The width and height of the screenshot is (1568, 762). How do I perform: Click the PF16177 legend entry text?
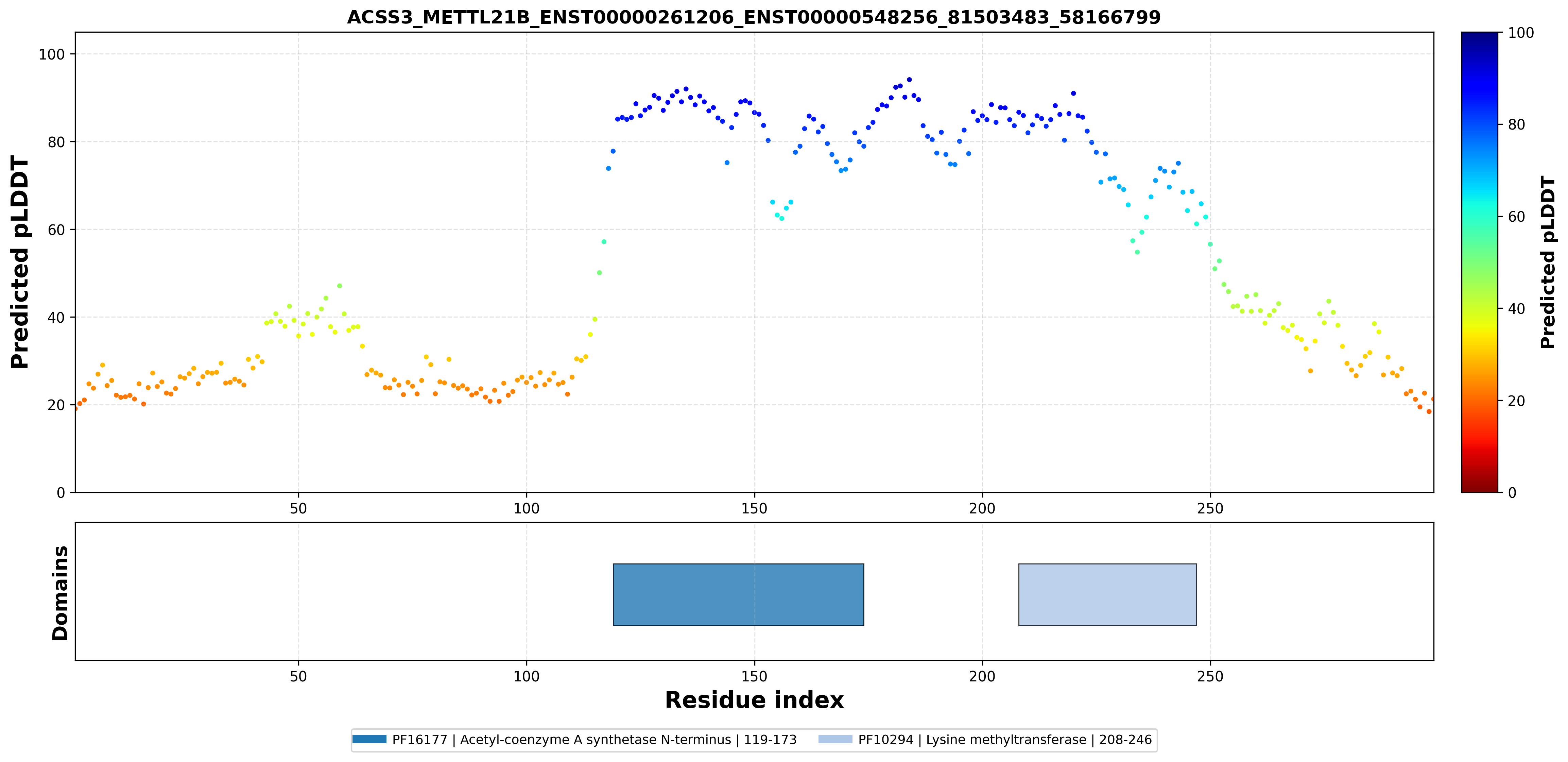pos(594,740)
